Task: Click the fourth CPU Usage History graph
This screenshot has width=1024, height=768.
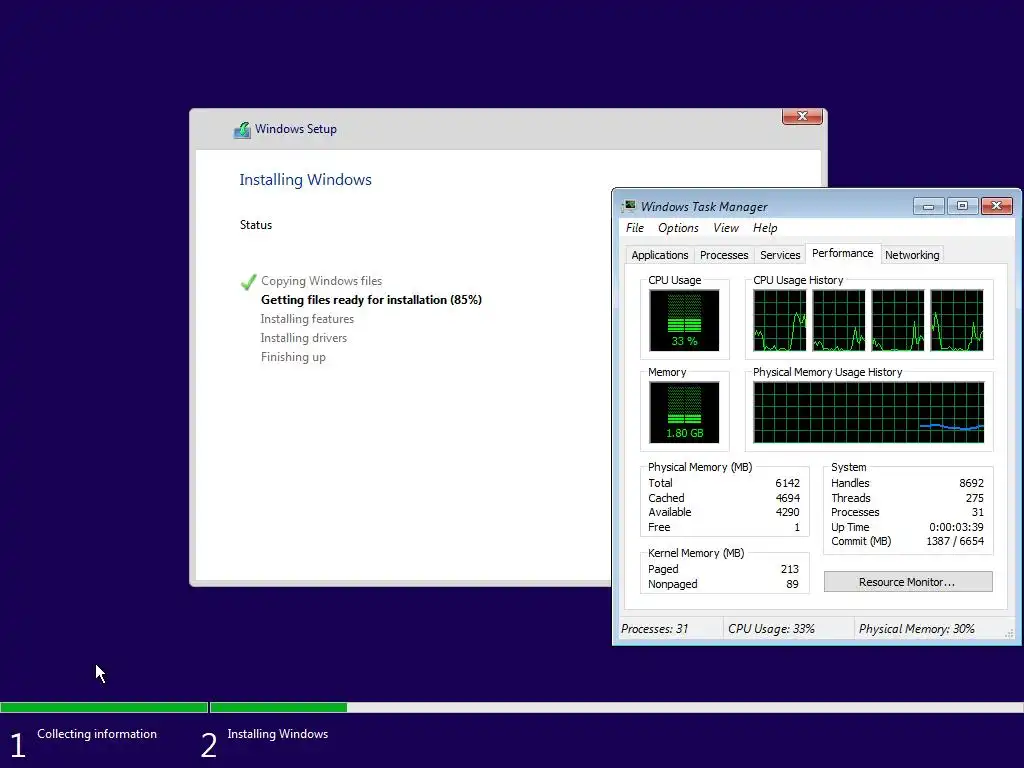Action: click(957, 321)
